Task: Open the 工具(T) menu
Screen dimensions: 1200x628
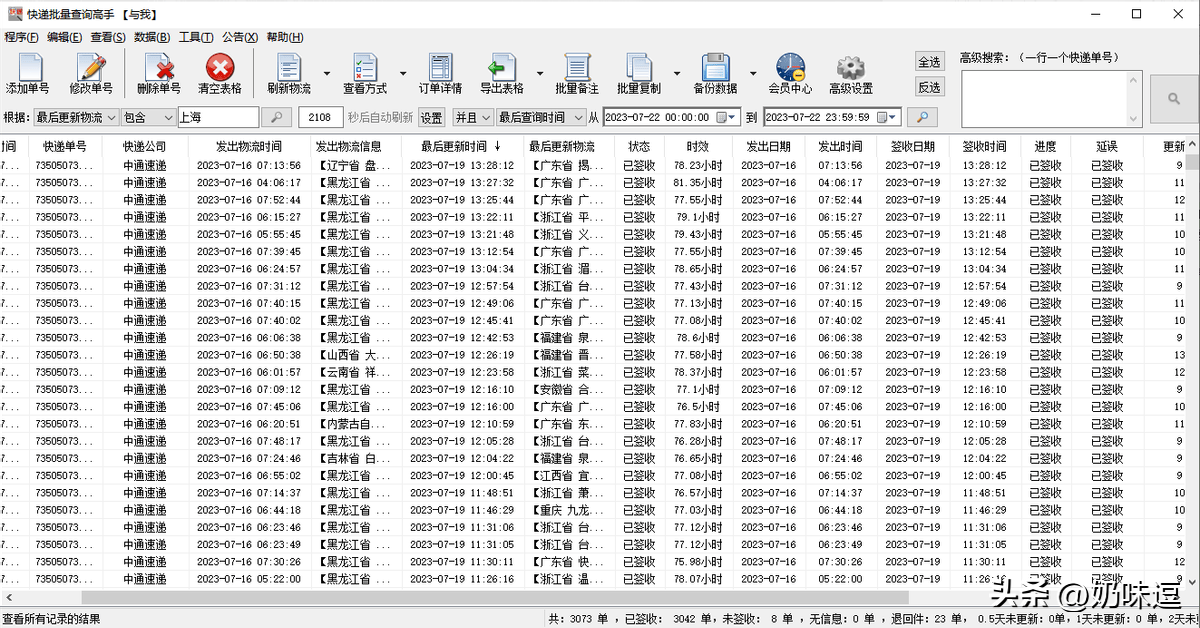Action: click(195, 37)
